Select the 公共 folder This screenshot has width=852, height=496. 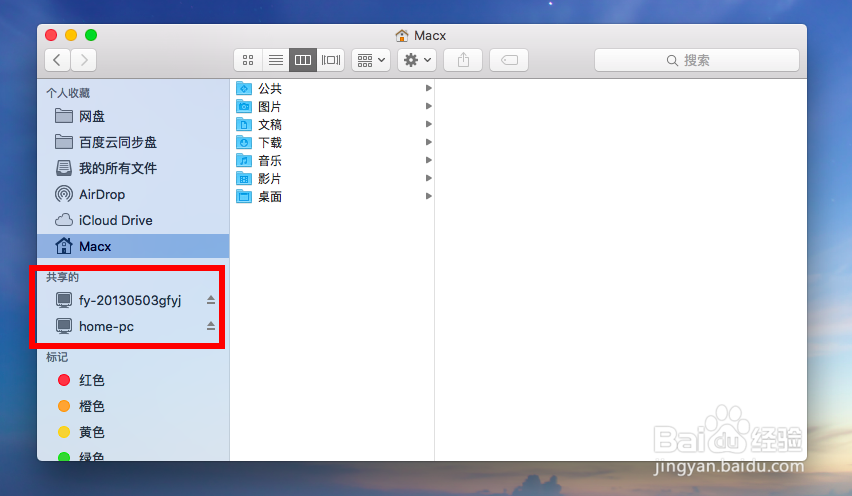[332, 89]
